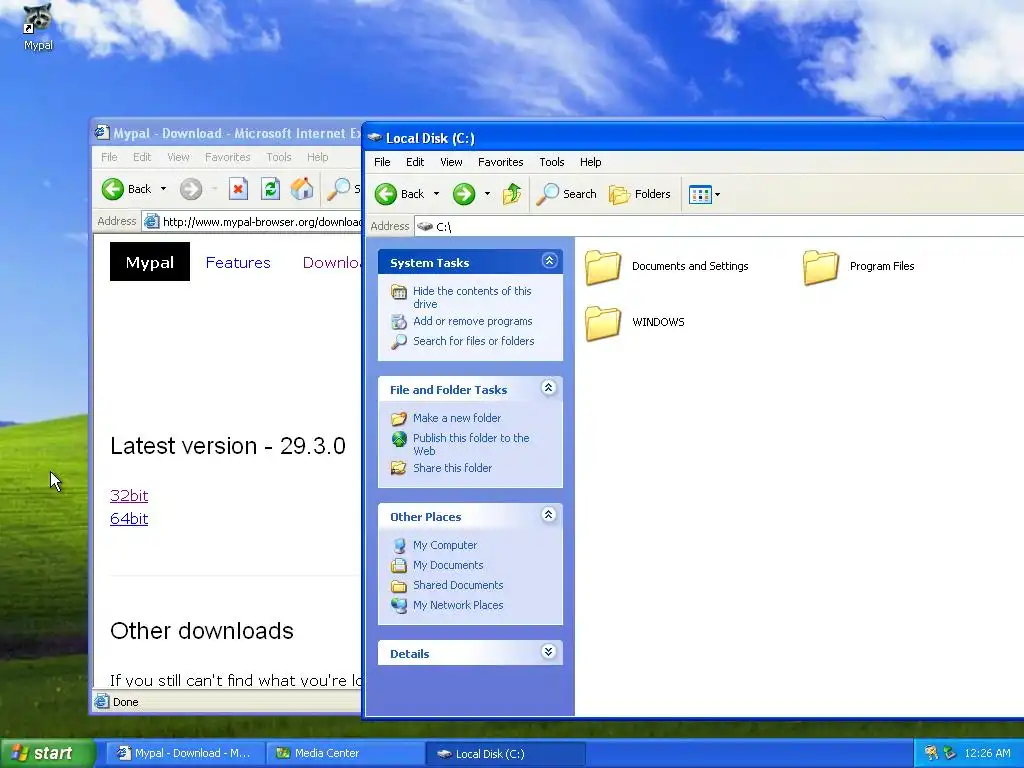Click Search for files or folders task

pos(473,341)
